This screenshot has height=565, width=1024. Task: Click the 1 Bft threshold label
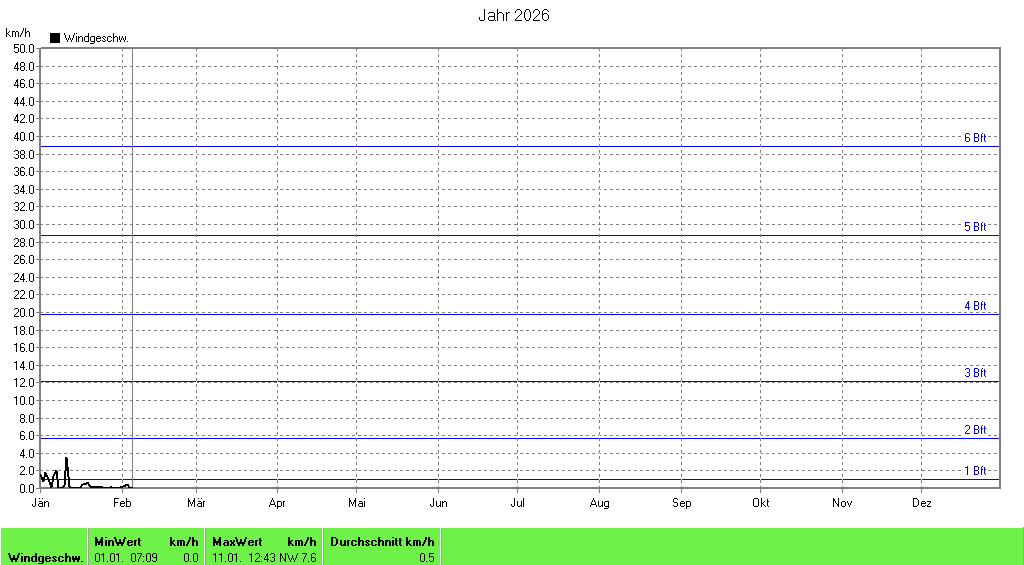(x=975, y=471)
